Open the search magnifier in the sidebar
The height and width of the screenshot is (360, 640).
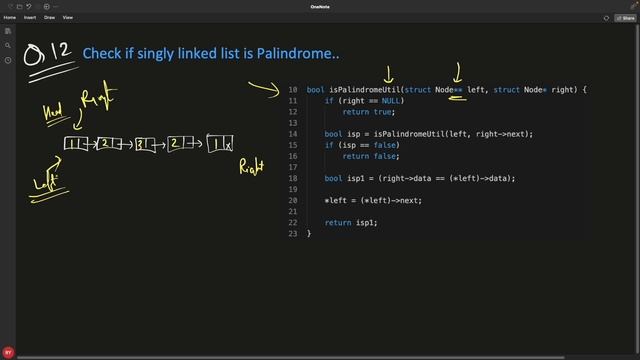point(8,46)
